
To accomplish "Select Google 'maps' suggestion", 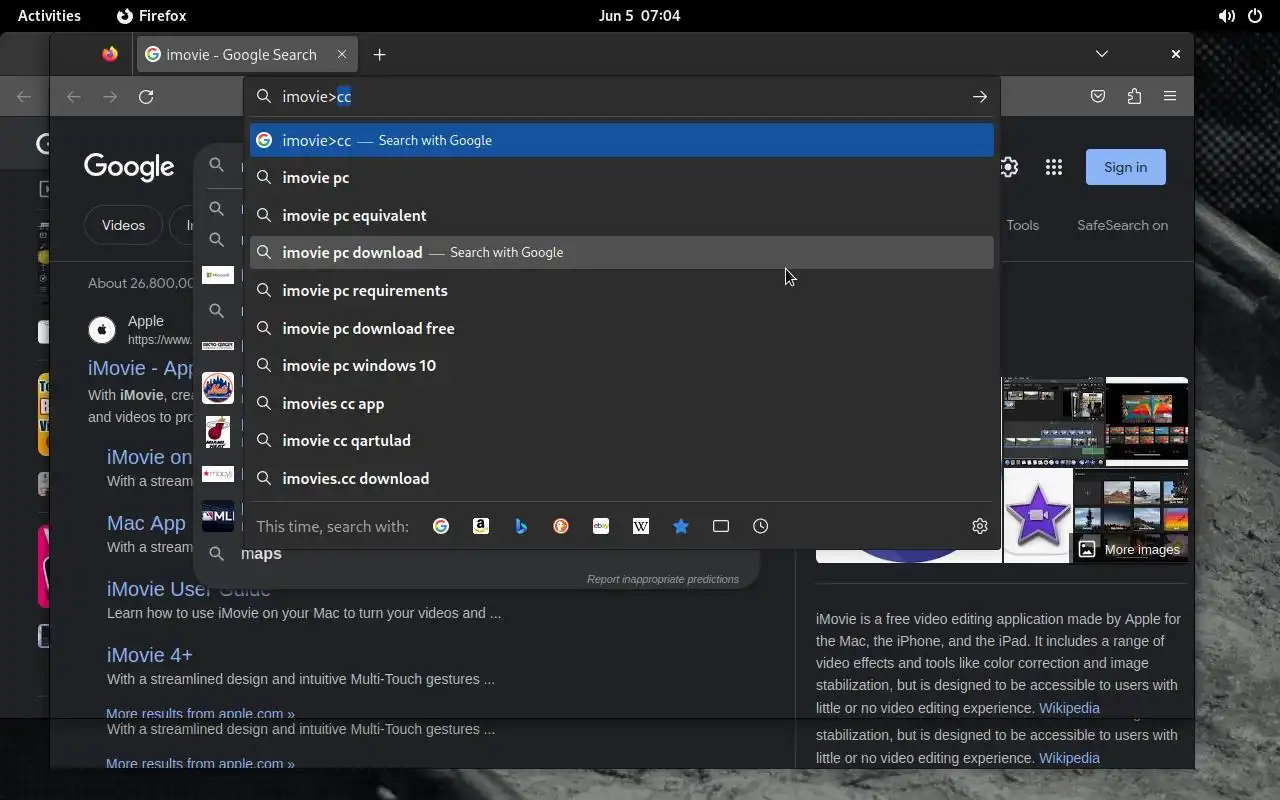I will 261,553.
